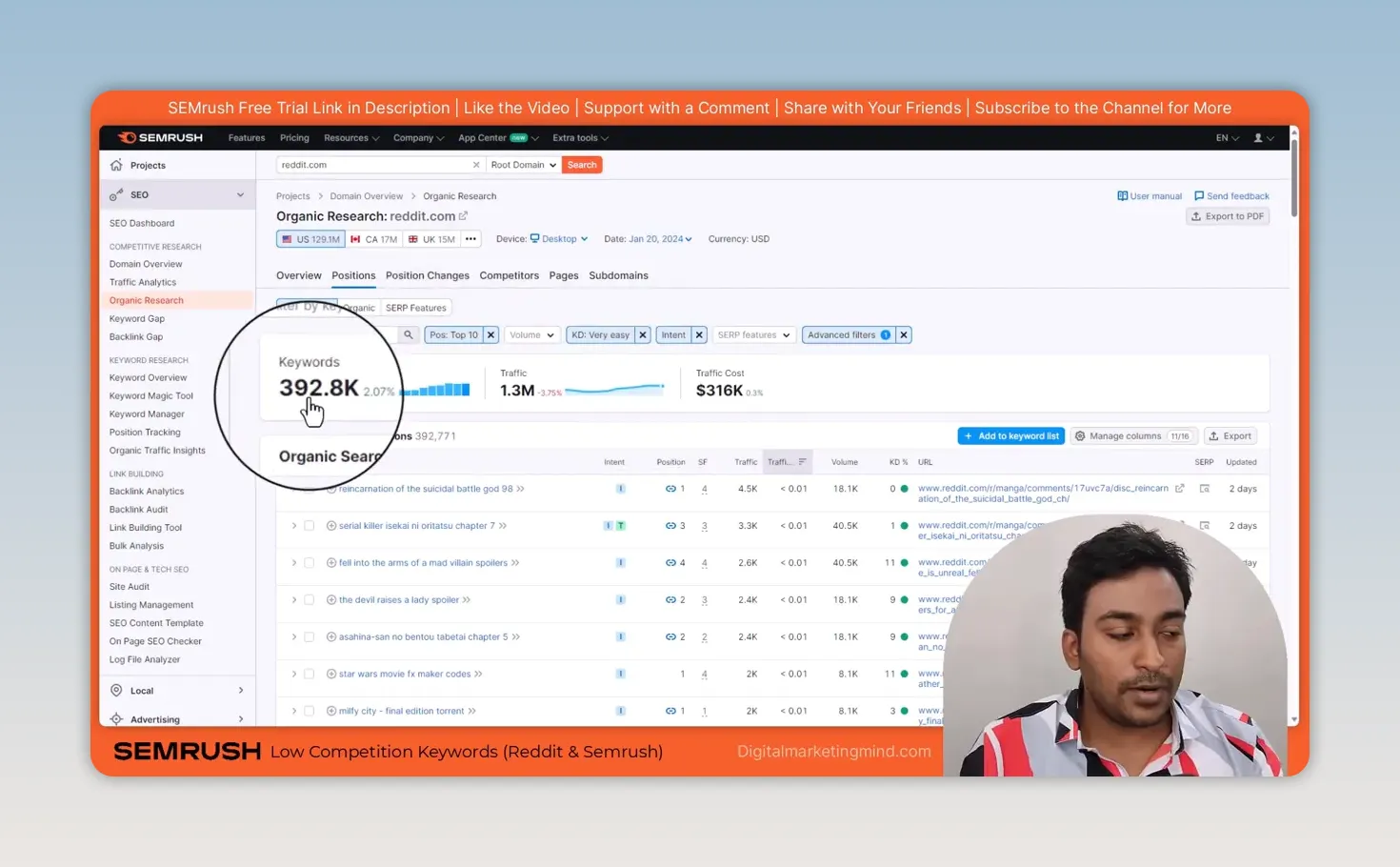Go to the Subdomains tab

click(618, 275)
